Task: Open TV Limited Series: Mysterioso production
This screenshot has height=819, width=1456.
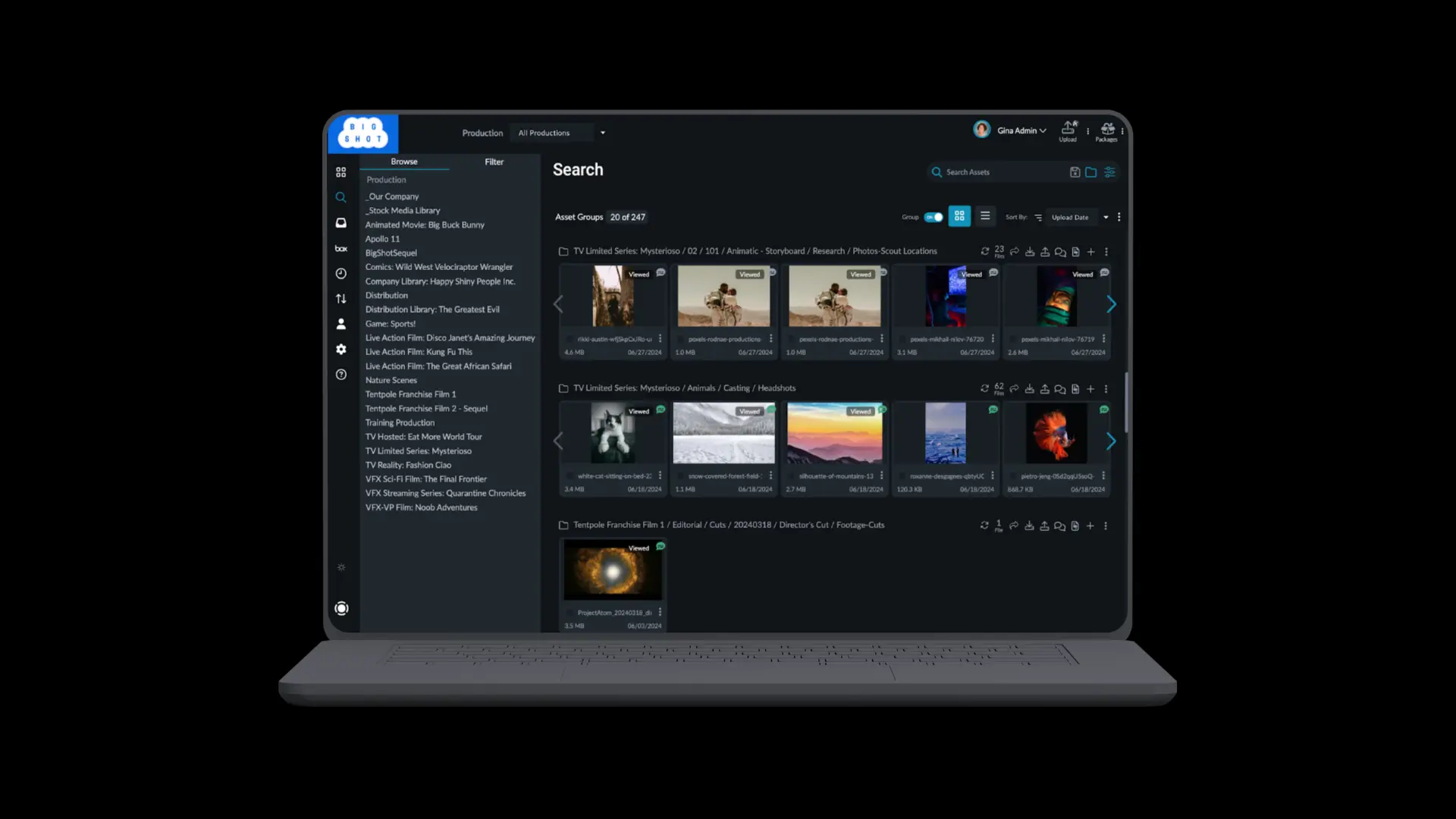Action: click(x=418, y=451)
